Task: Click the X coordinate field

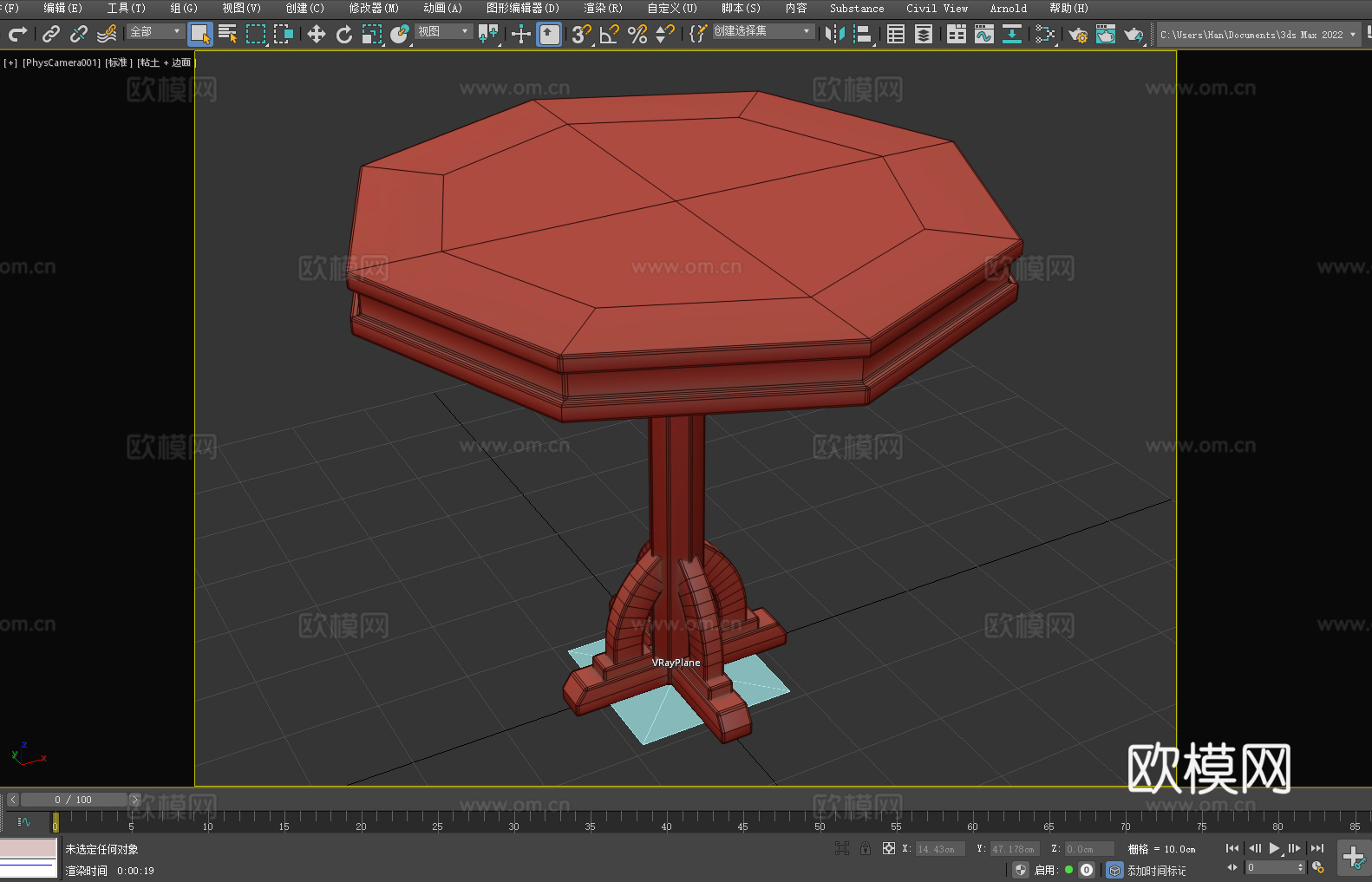Action: 940,849
